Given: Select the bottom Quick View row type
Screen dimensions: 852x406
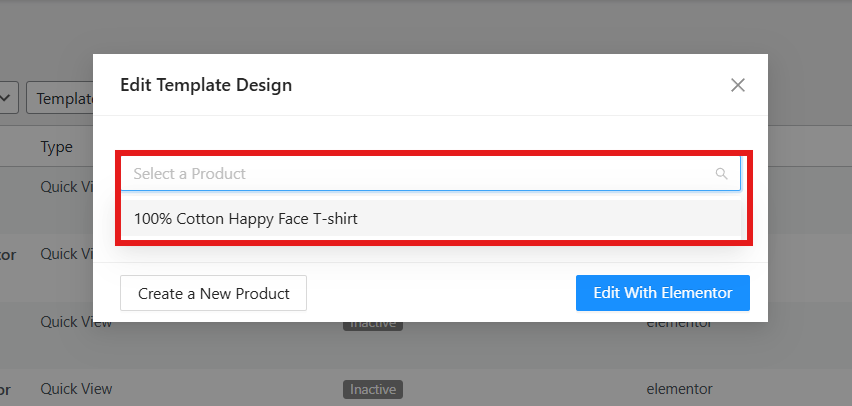Looking at the screenshot, I should click(x=76, y=388).
